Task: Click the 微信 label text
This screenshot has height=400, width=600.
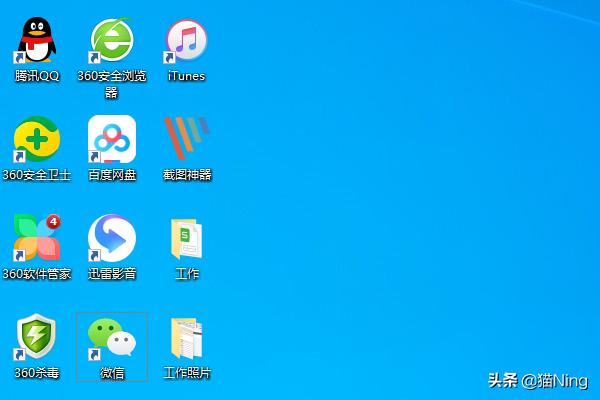Action: [112, 372]
